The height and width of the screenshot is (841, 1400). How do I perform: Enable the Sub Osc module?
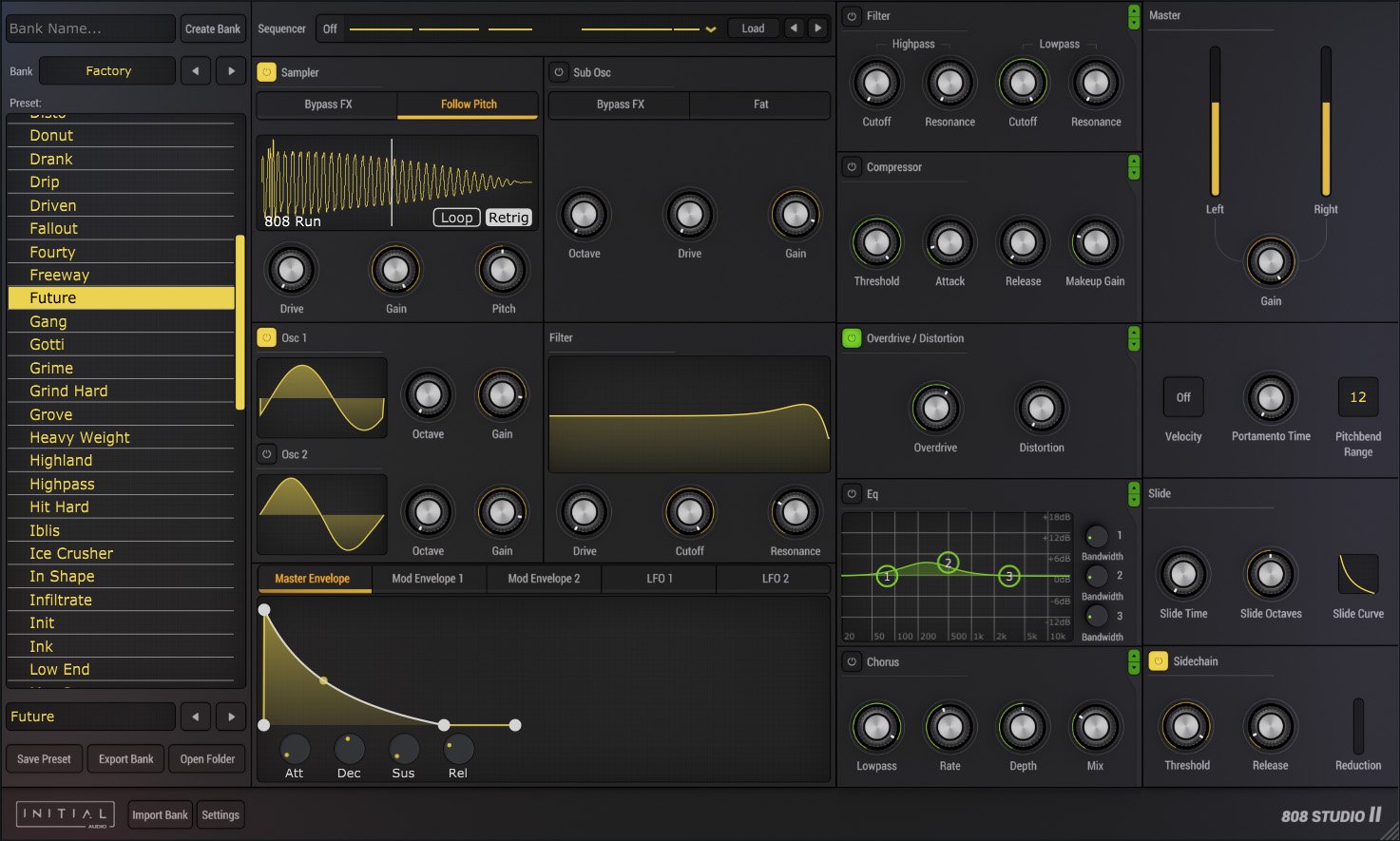(x=557, y=71)
